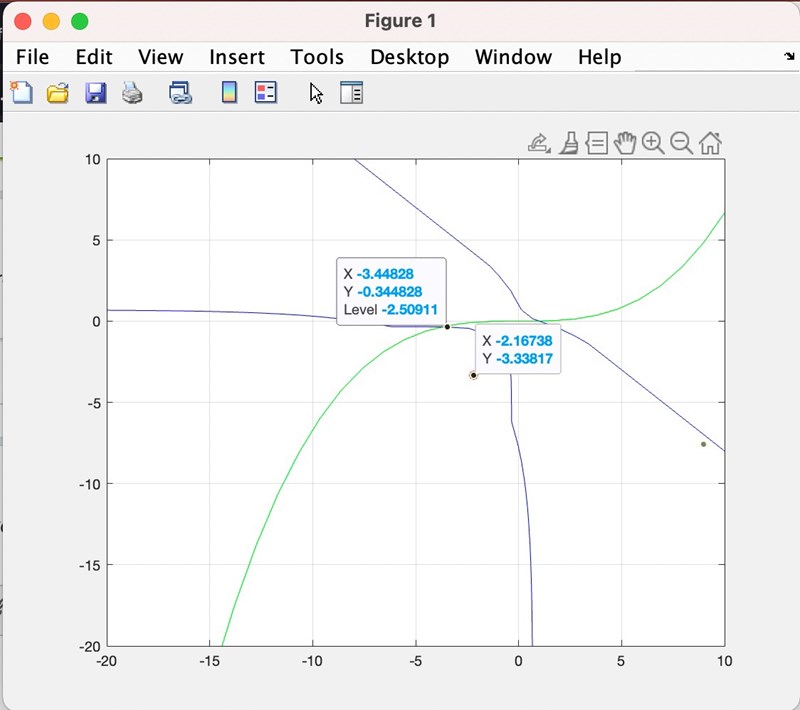
Task: Zoom out of the axes
Action: point(681,143)
